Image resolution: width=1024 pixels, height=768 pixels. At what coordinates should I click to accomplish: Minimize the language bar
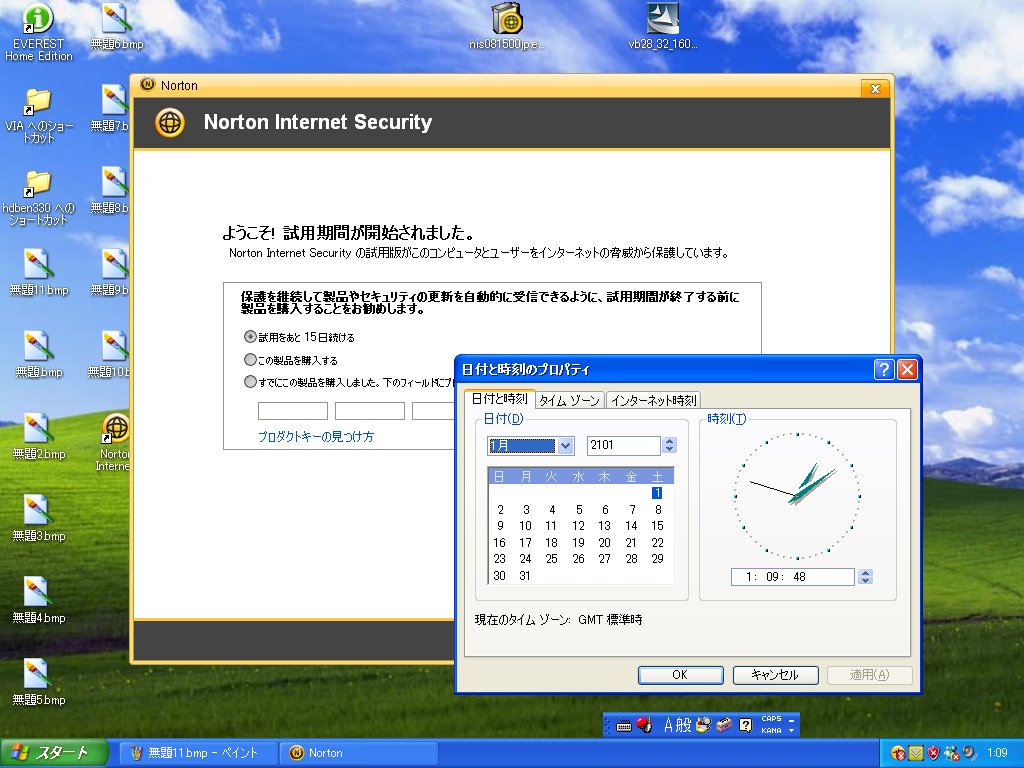(x=792, y=719)
